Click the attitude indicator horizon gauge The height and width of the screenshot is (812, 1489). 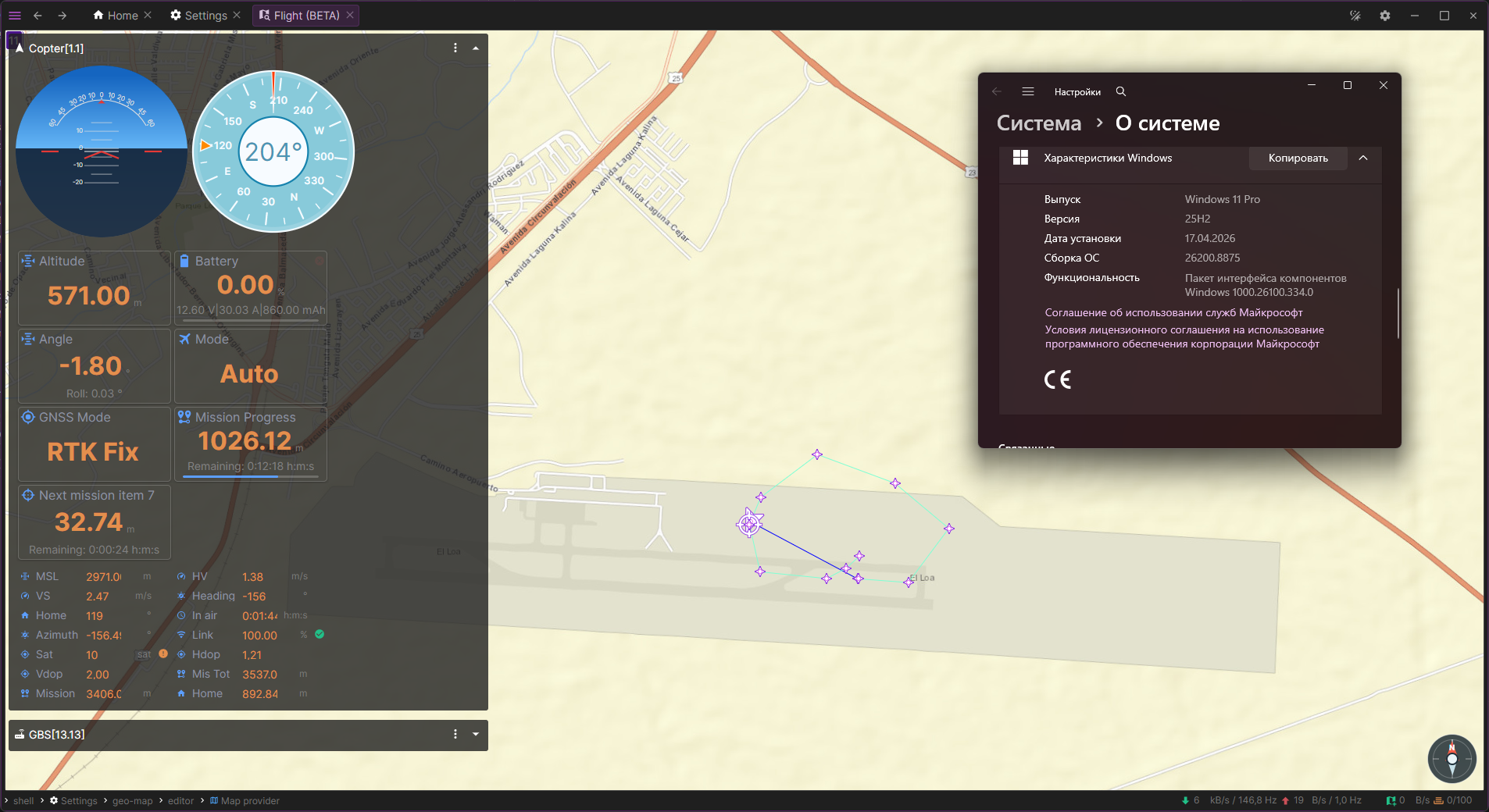point(102,151)
